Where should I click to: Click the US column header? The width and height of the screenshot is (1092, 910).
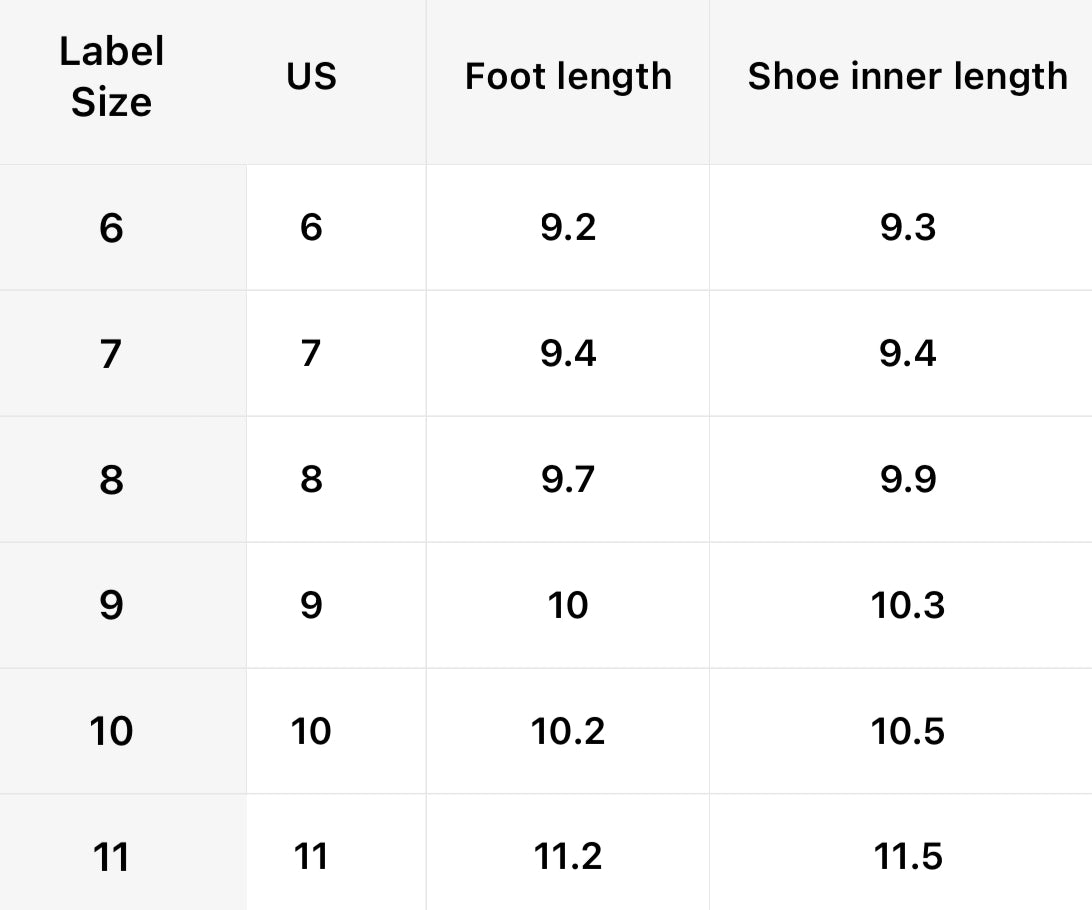point(311,77)
